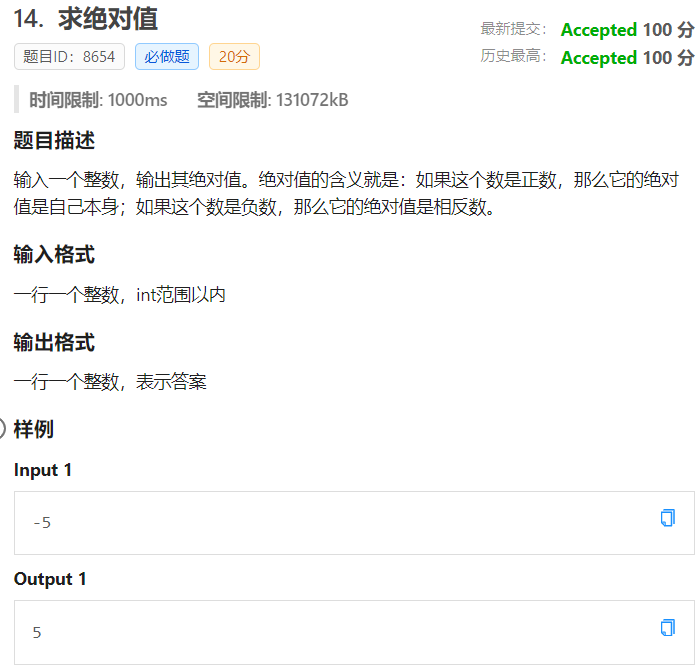Copy the Input 1 sample text
This screenshot has width=699, height=667.
pos(667,518)
